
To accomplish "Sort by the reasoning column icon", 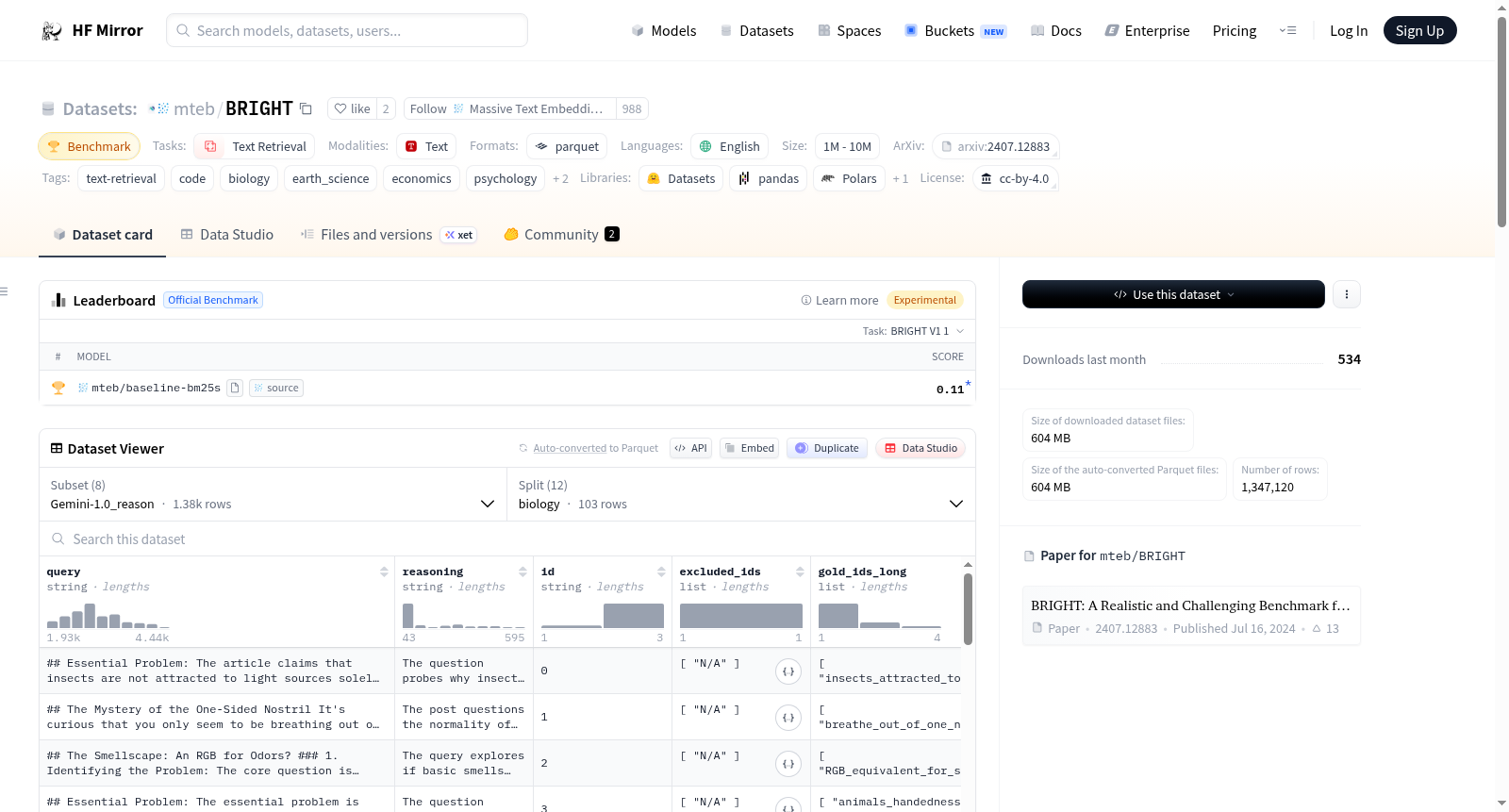I will (x=522, y=572).
